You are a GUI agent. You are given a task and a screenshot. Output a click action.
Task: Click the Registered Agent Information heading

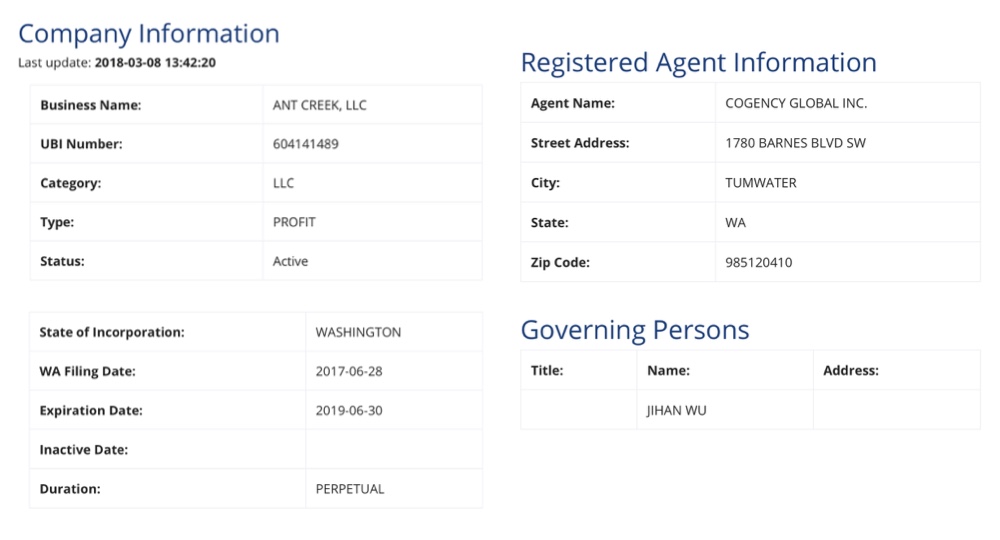pos(698,62)
